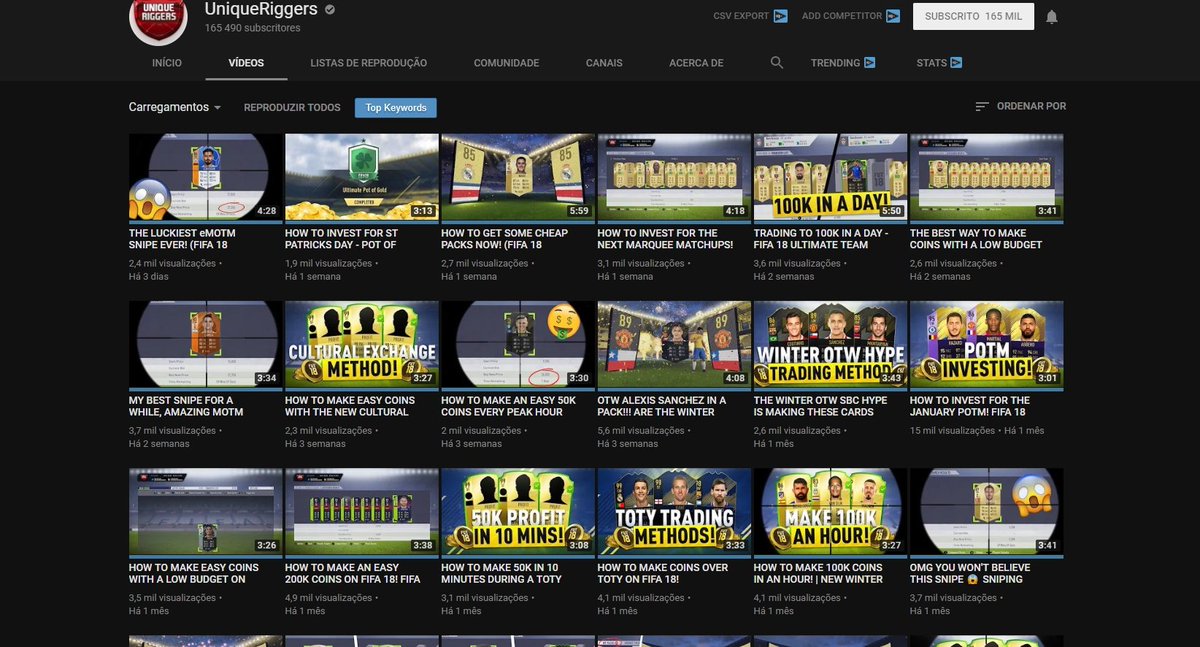The width and height of the screenshot is (1200, 647).
Task: Click title THE WINTER OTW SBC HYPE IS MAKING THESE CARDS
Action: [x=819, y=406]
